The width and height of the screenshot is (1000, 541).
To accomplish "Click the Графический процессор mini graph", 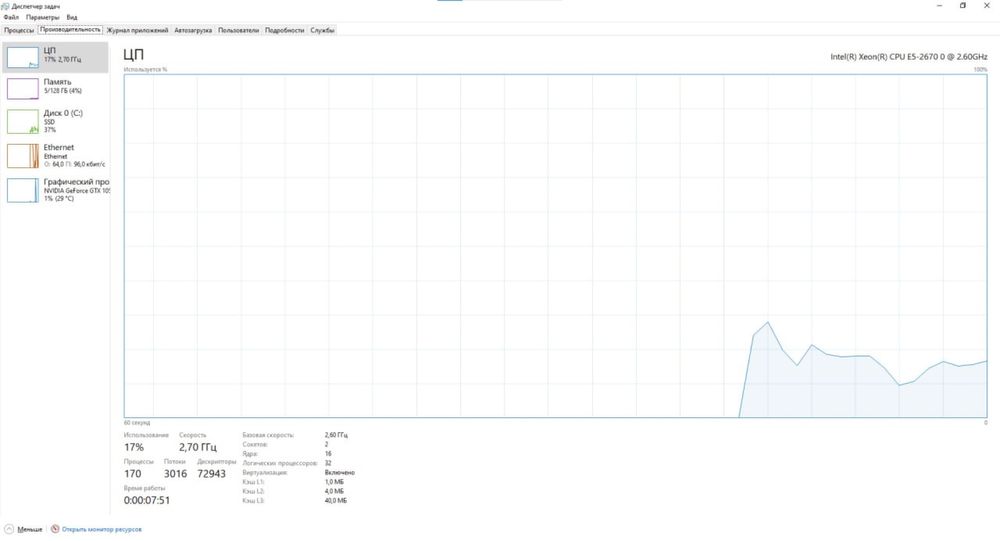I will [x=23, y=190].
